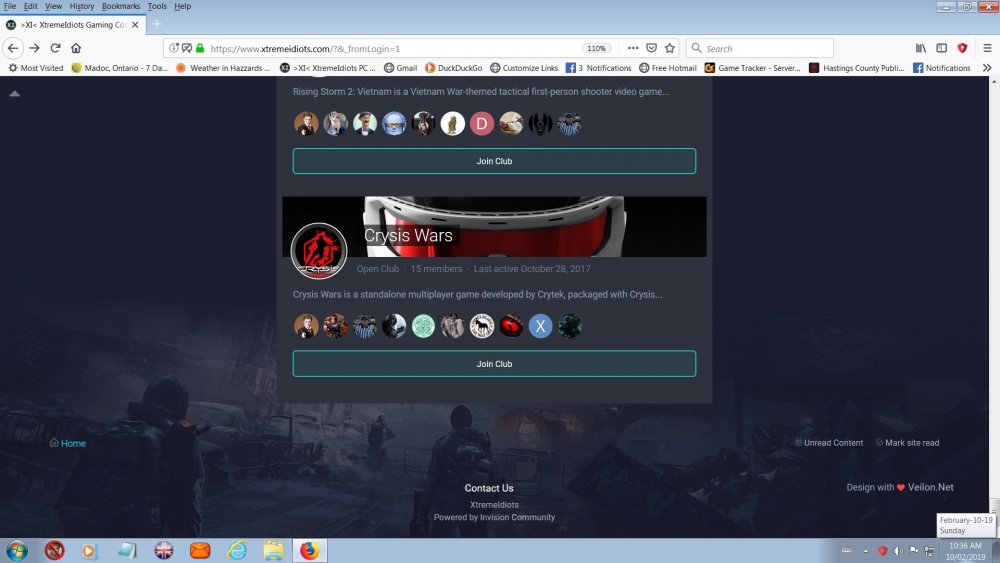Open Internet Explorer from the taskbar

pyautogui.click(x=236, y=550)
